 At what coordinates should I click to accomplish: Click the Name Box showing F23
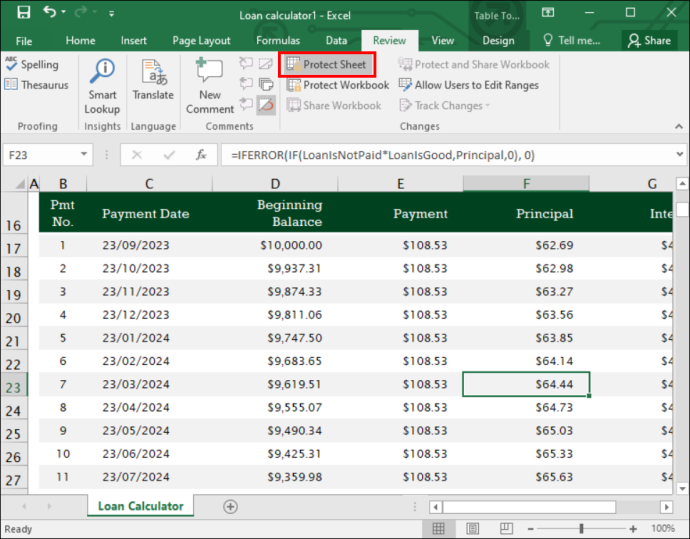(x=40, y=155)
